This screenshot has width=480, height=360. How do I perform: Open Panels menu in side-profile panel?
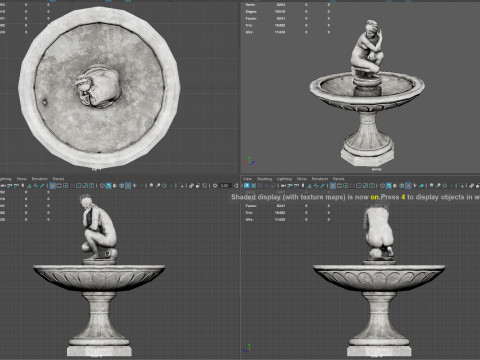tap(58, 179)
